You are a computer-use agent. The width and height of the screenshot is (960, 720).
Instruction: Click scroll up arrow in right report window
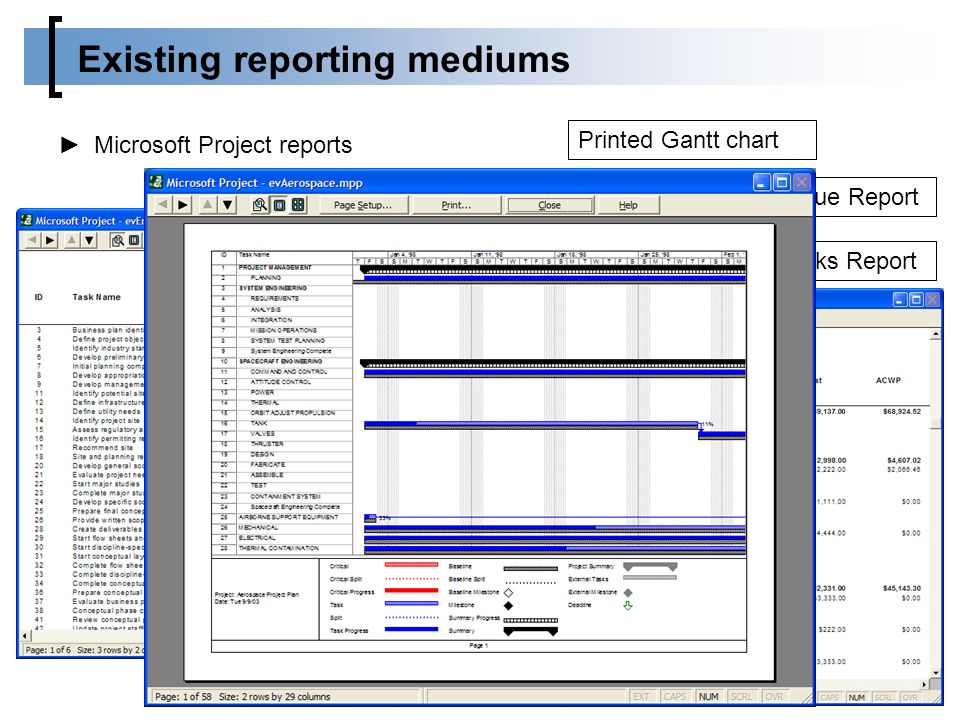(936, 334)
